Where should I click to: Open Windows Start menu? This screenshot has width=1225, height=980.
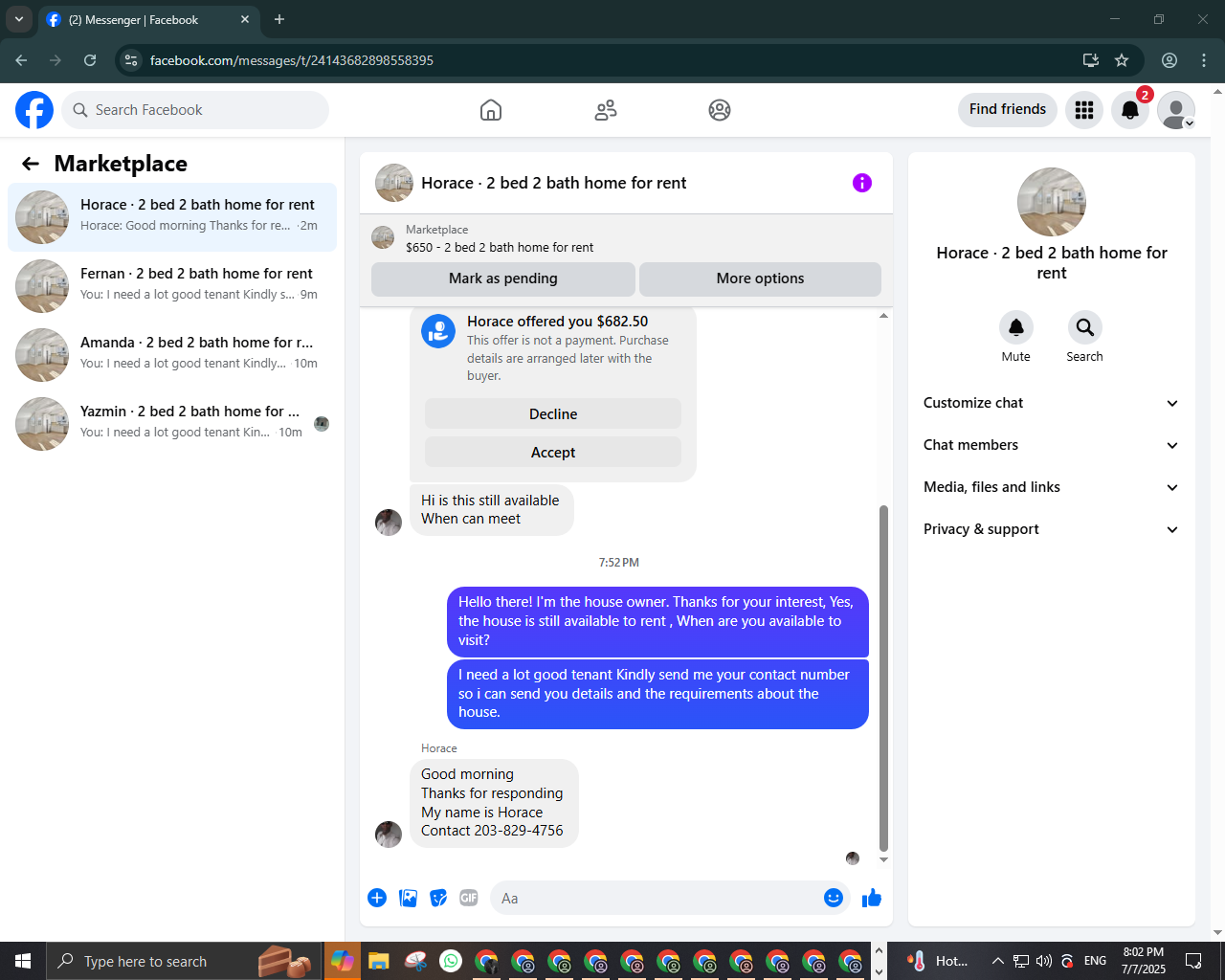[23, 961]
